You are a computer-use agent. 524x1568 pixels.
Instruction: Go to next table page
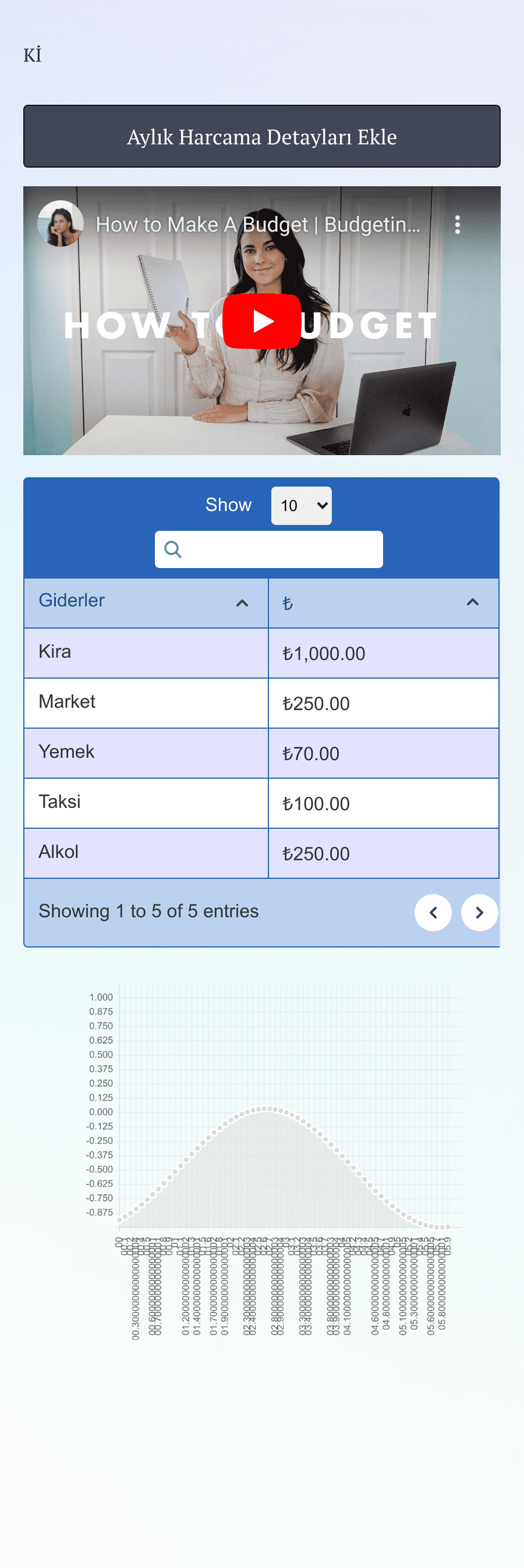[x=480, y=912]
